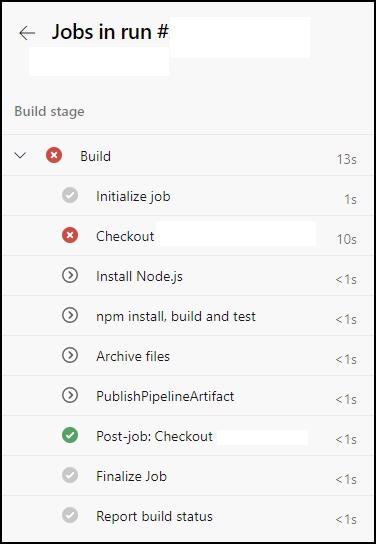Viewport: 376px width, 544px height.
Task: Open the Install Node.js step
Action: pyautogui.click(x=188, y=275)
